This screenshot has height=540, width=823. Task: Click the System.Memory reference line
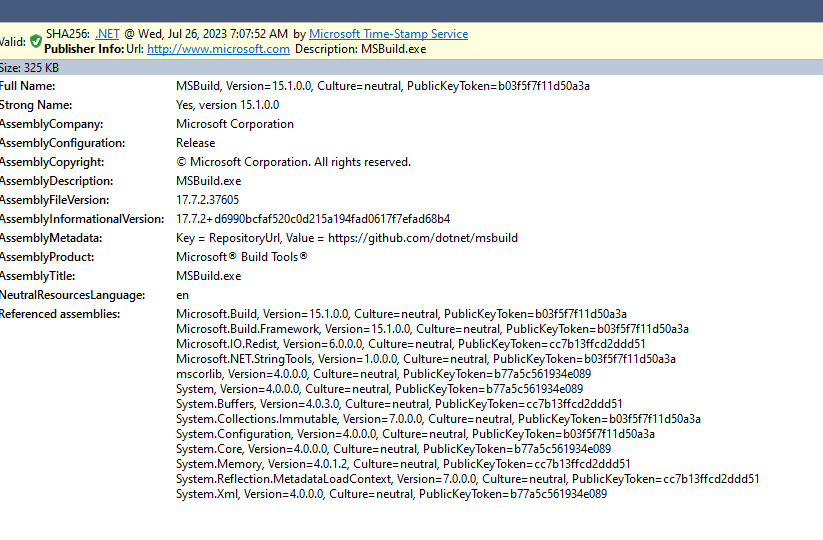click(x=403, y=464)
